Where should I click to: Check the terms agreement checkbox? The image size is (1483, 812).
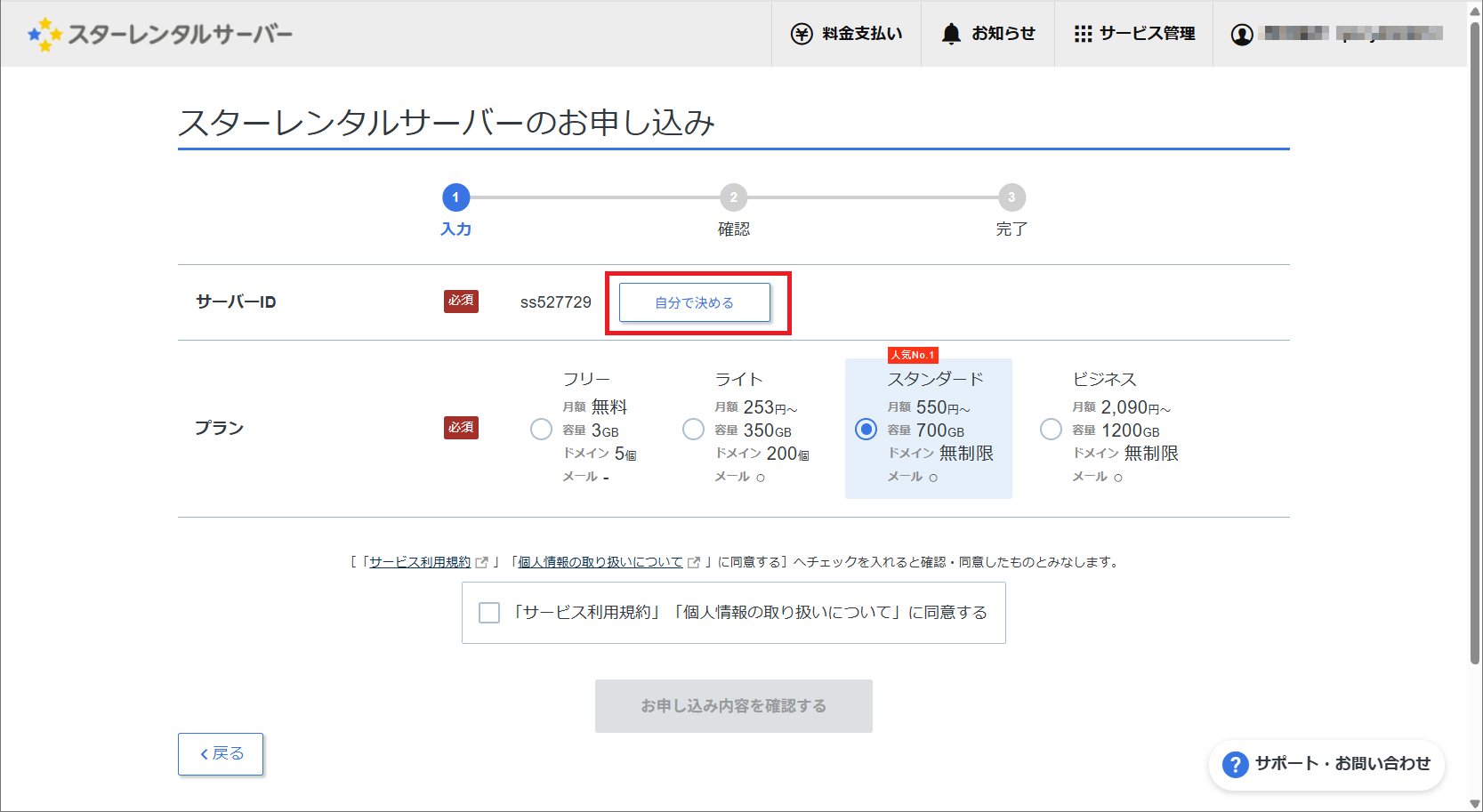pos(489,613)
